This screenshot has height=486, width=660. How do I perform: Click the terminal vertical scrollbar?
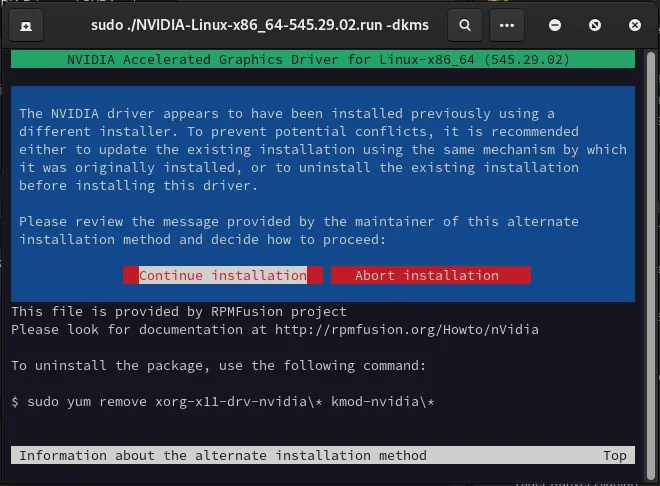pyautogui.click(x=650, y=265)
